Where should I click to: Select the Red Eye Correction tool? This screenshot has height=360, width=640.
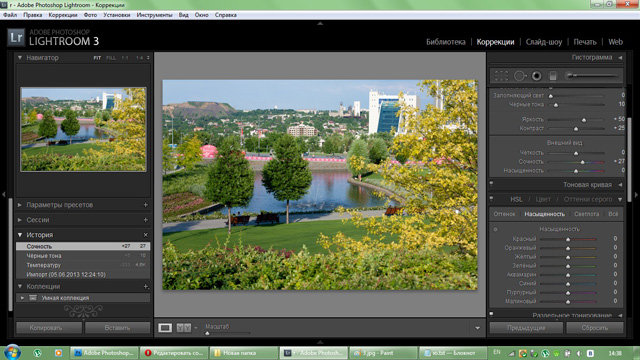(x=537, y=76)
